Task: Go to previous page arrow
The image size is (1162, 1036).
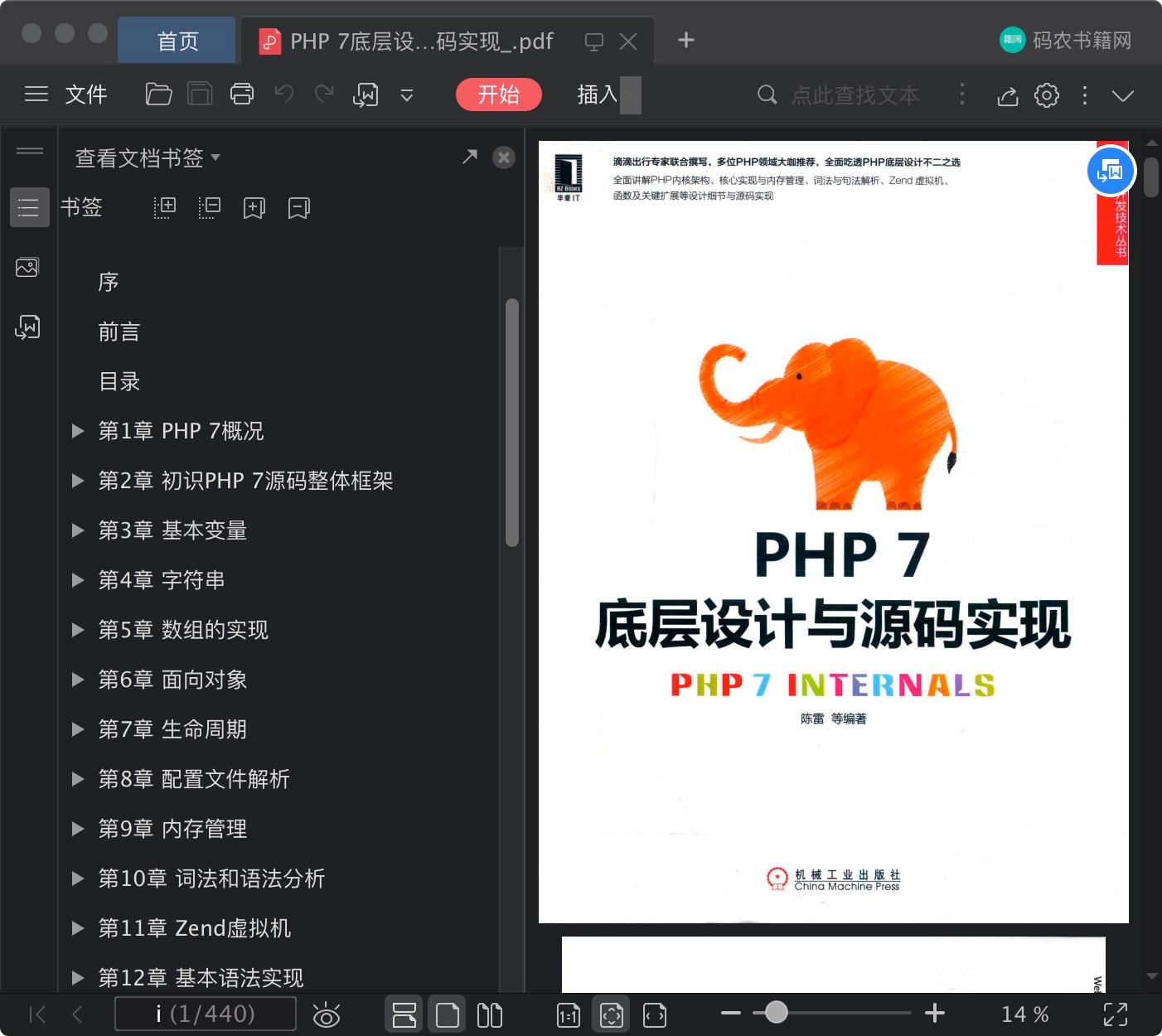Action: click(77, 1014)
